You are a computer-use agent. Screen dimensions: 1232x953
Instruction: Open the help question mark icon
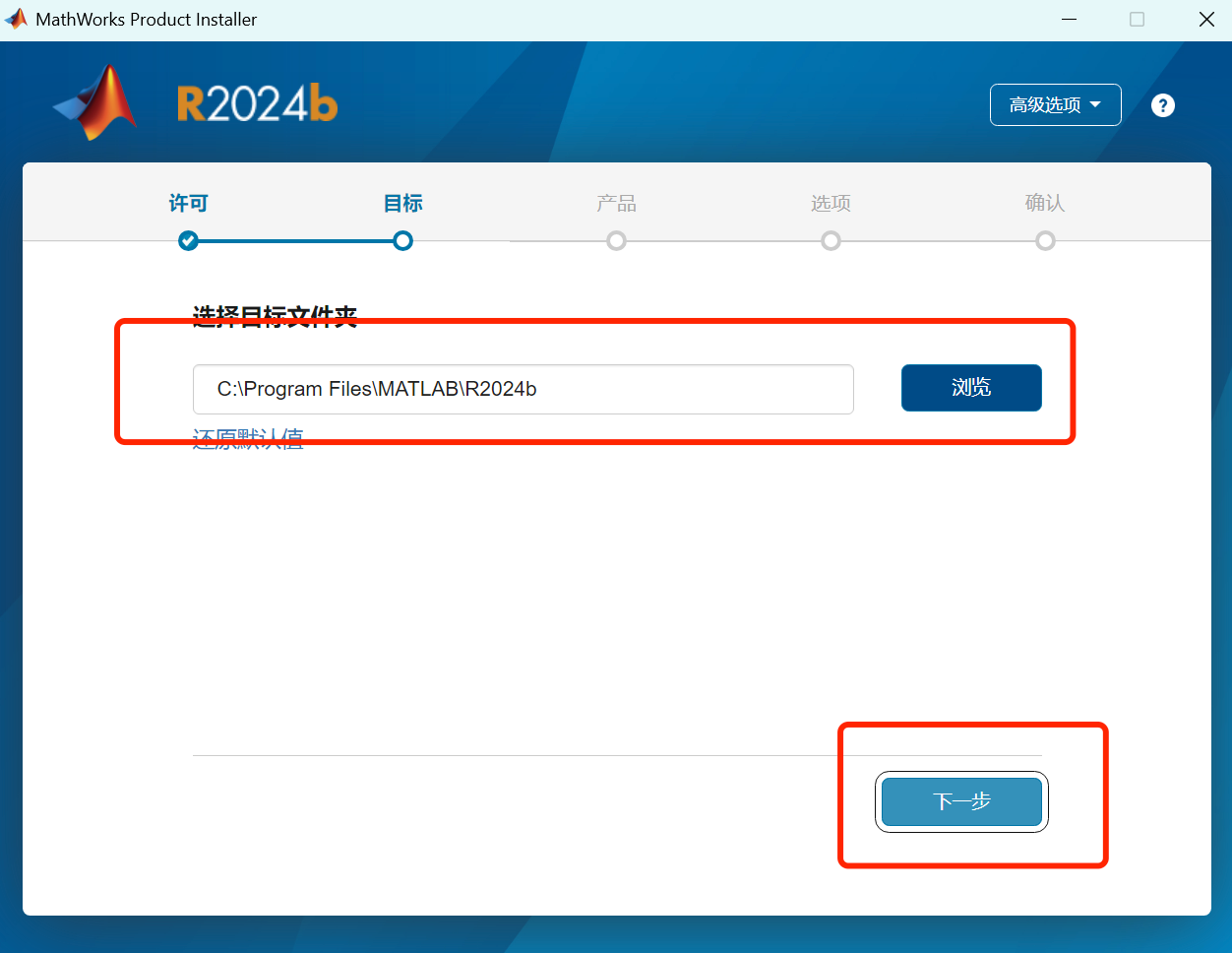pos(1163,105)
